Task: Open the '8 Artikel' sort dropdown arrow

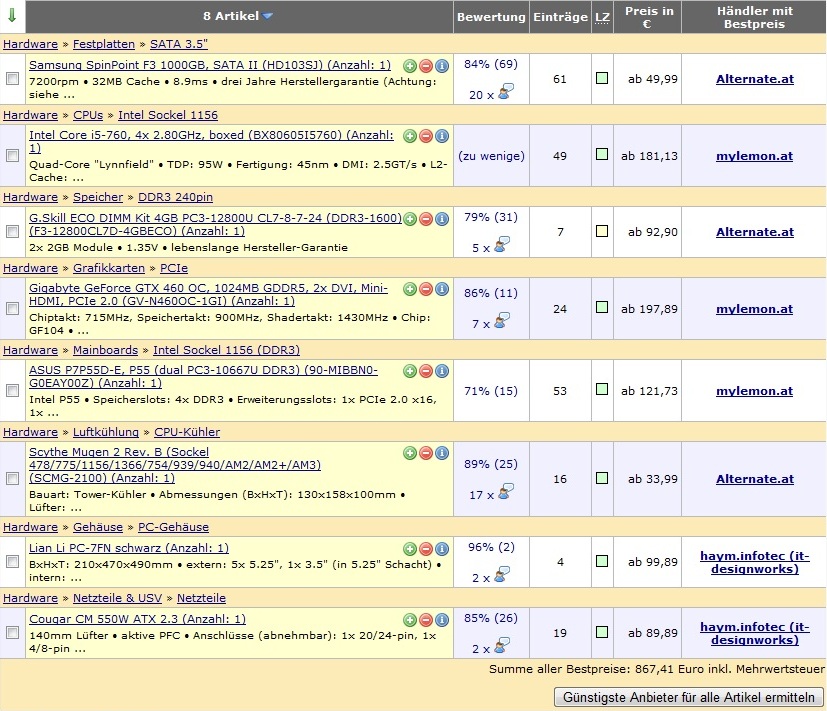Action: click(x=267, y=16)
